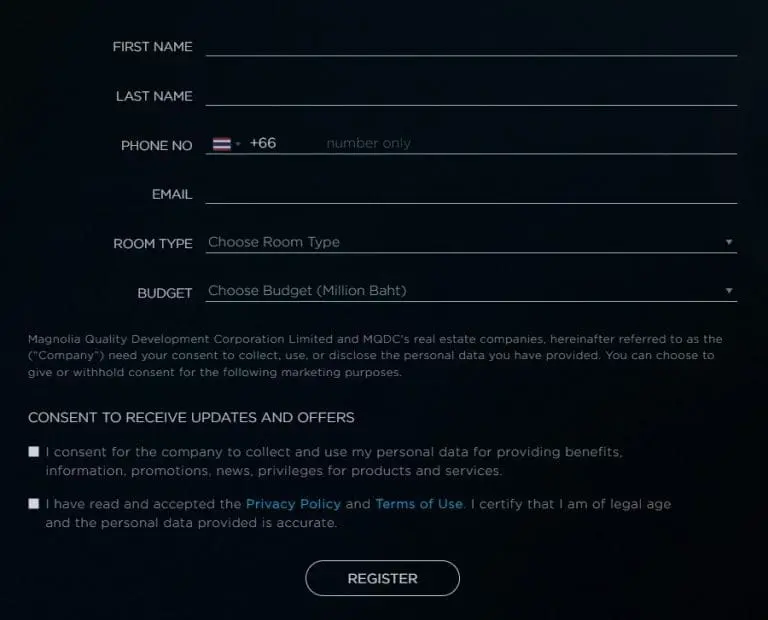The width and height of the screenshot is (768, 620).
Task: Click into the First Name input field
Action: coord(471,46)
